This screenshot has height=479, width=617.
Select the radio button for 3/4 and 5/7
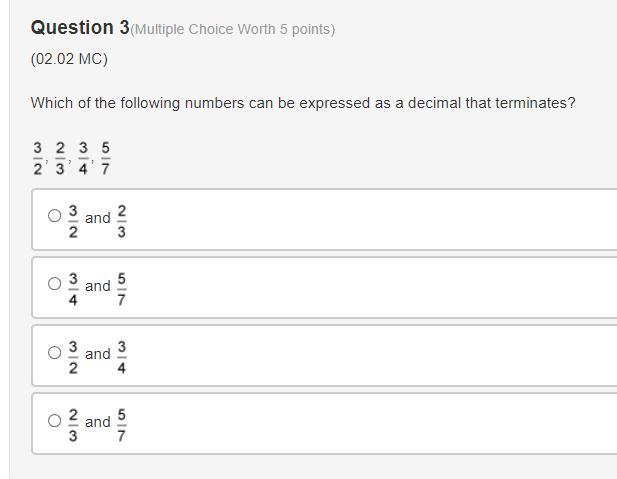coord(54,284)
